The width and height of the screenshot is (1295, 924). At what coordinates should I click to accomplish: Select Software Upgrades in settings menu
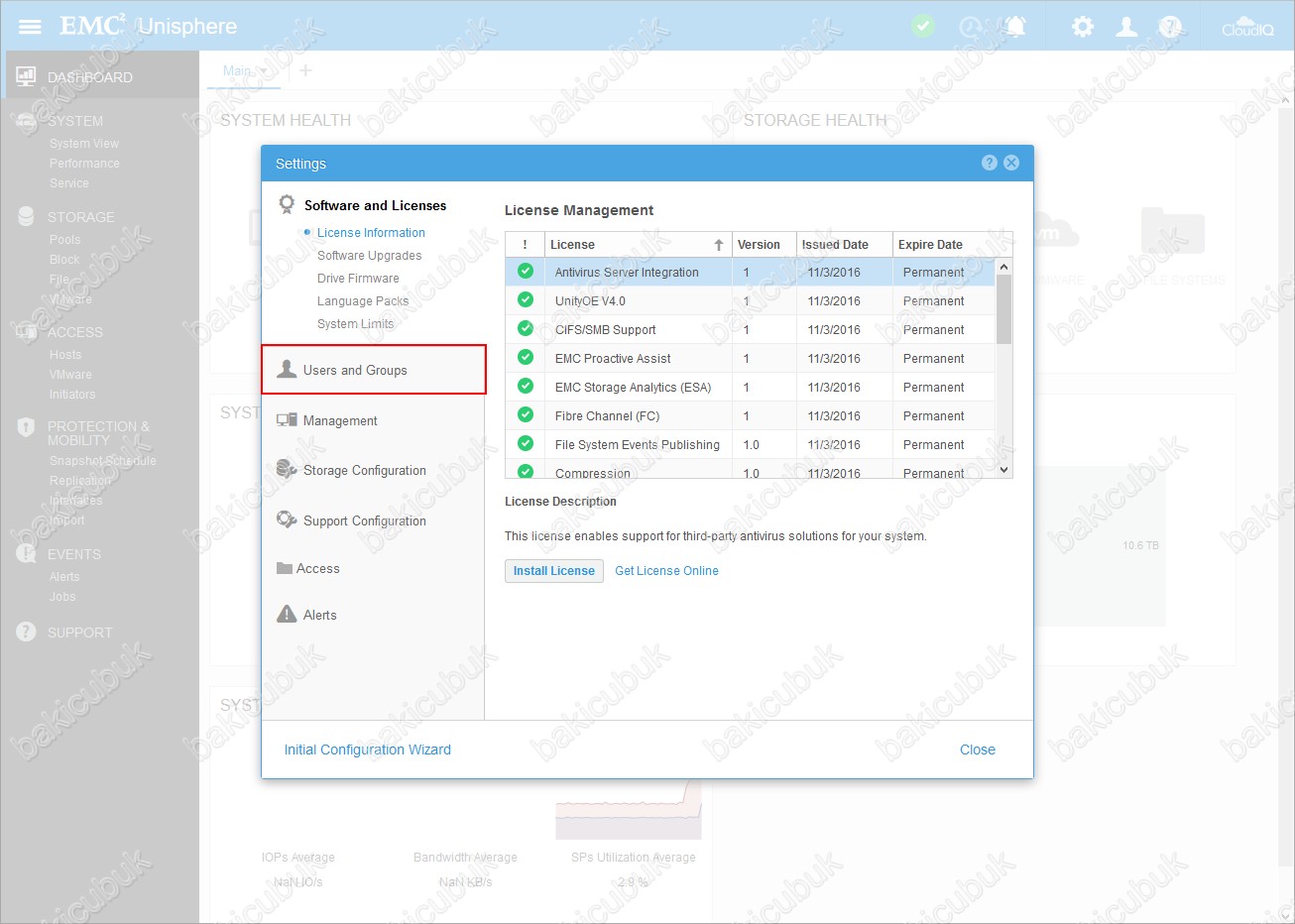[369, 255]
